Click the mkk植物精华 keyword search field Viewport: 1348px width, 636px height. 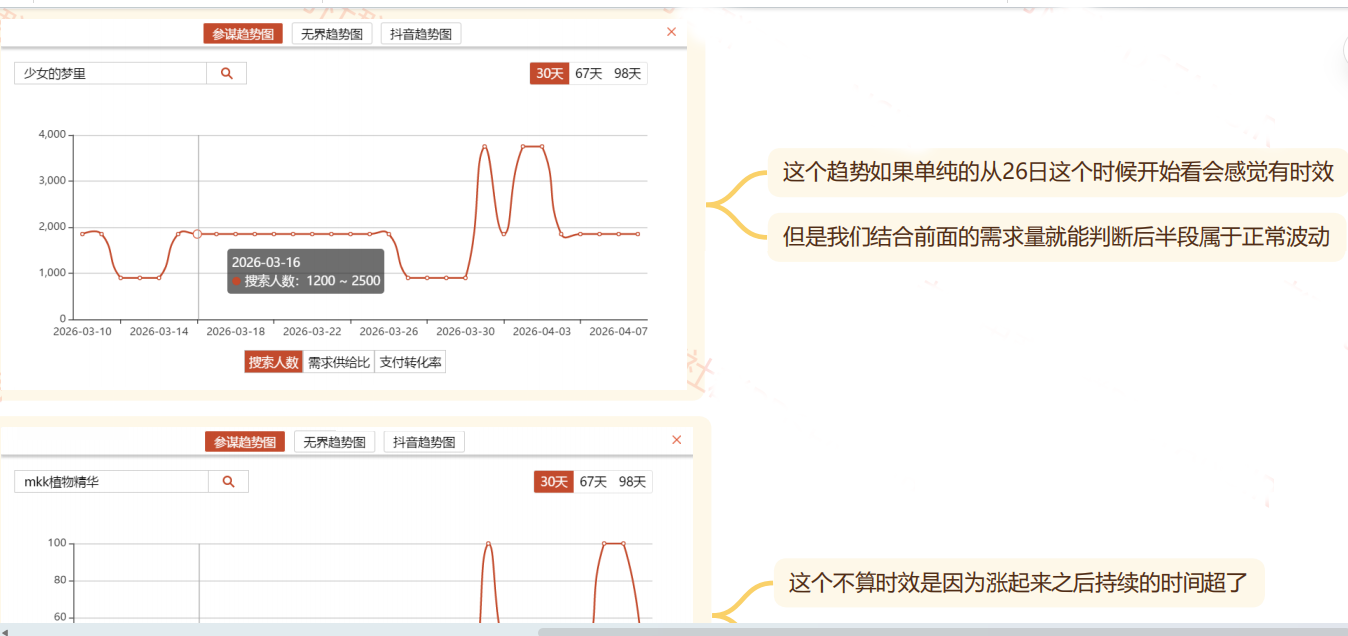coord(110,482)
